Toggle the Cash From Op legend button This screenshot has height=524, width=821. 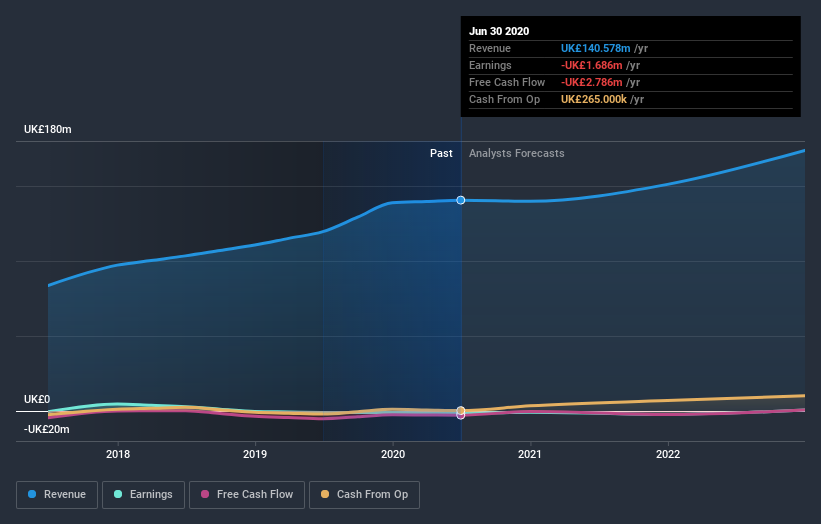(x=364, y=495)
